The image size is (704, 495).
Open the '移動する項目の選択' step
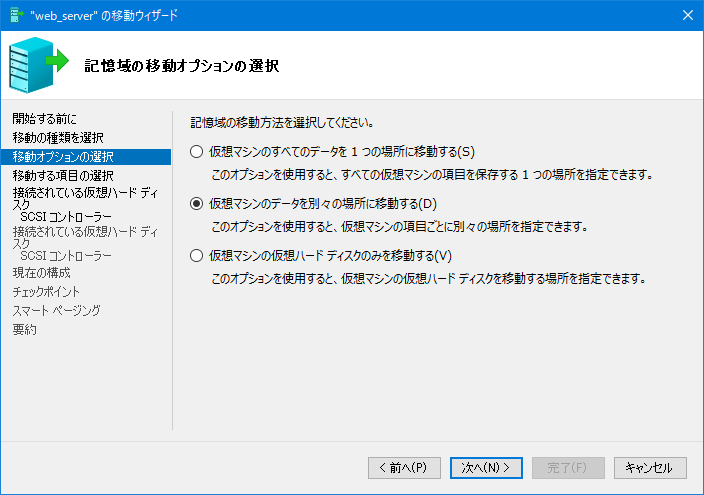(63, 175)
